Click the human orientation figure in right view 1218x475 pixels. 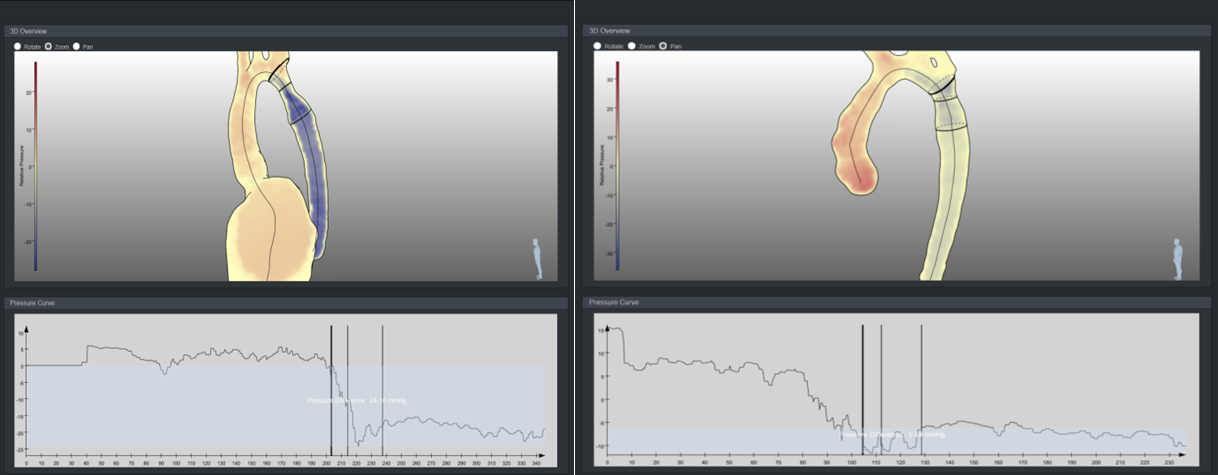(x=1177, y=259)
